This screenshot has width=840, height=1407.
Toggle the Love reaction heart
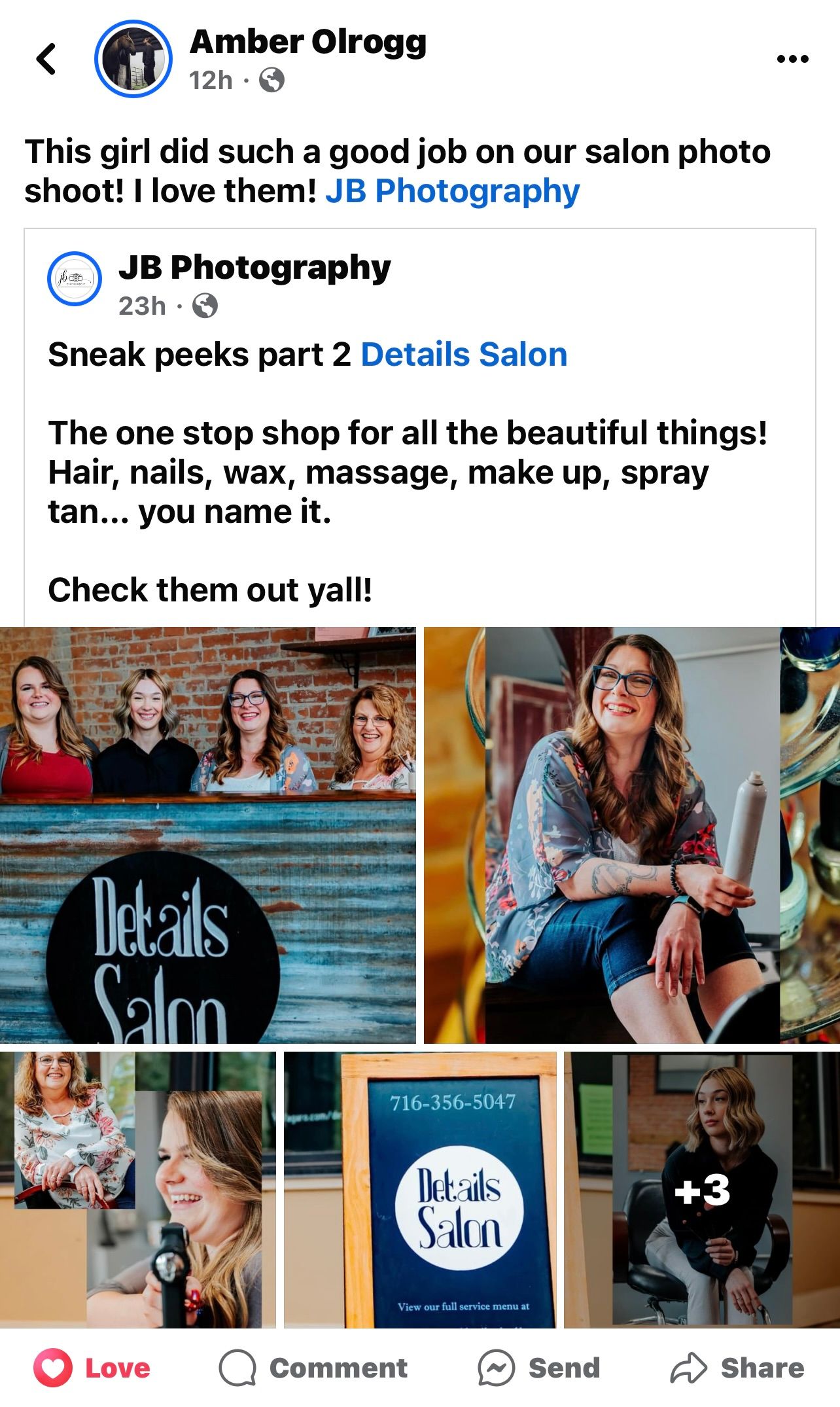click(53, 1368)
